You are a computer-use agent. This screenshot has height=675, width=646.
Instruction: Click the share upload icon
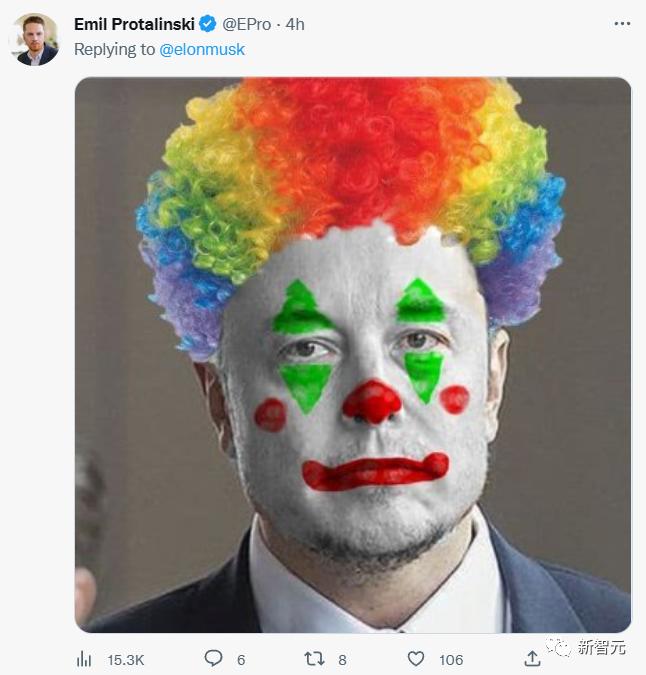pos(533,658)
